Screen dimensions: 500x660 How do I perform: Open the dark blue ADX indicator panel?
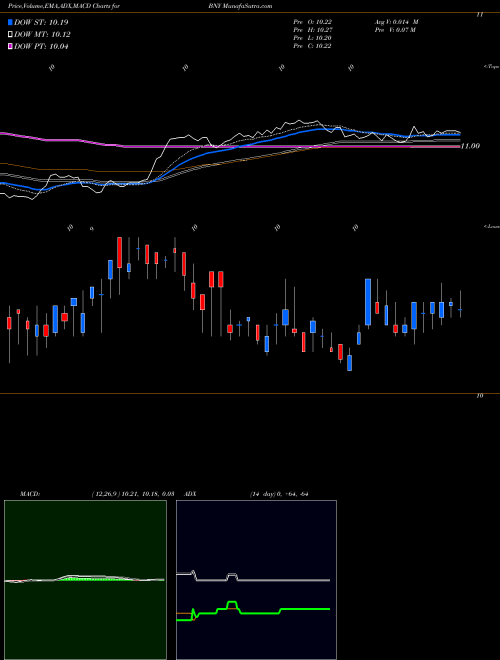click(256, 580)
